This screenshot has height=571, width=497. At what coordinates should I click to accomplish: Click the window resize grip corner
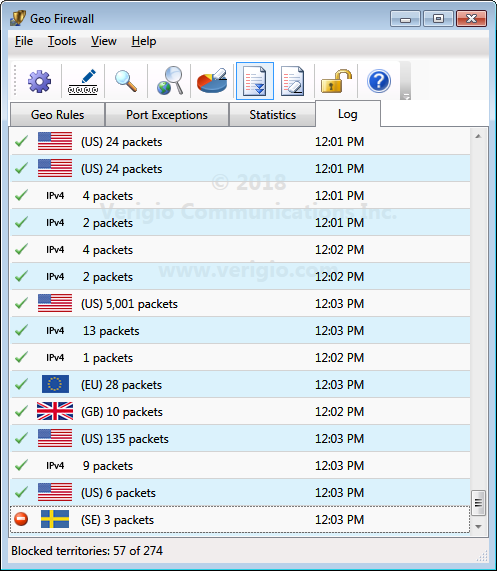[482, 556]
